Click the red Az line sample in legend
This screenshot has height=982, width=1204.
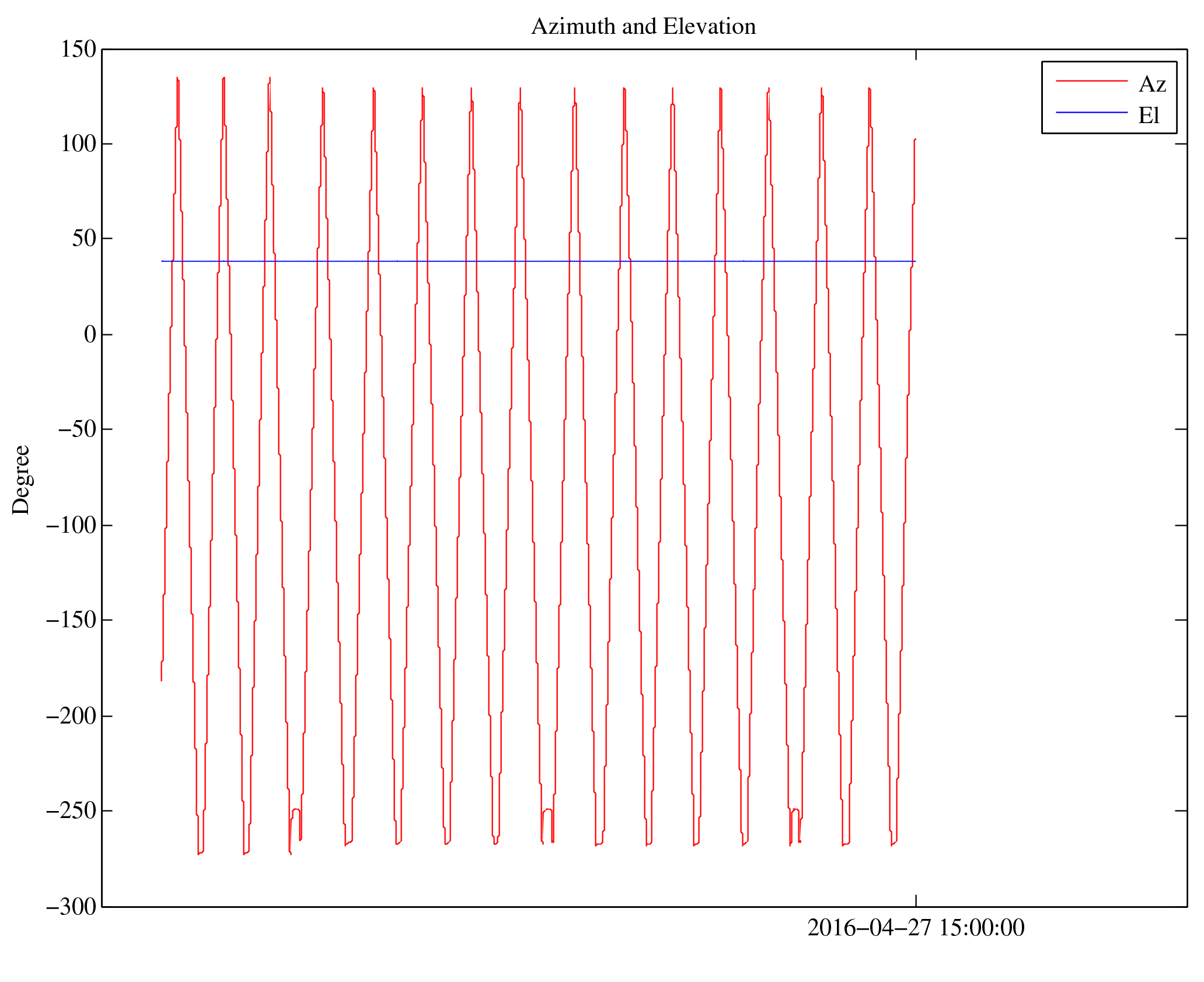[1091, 81]
